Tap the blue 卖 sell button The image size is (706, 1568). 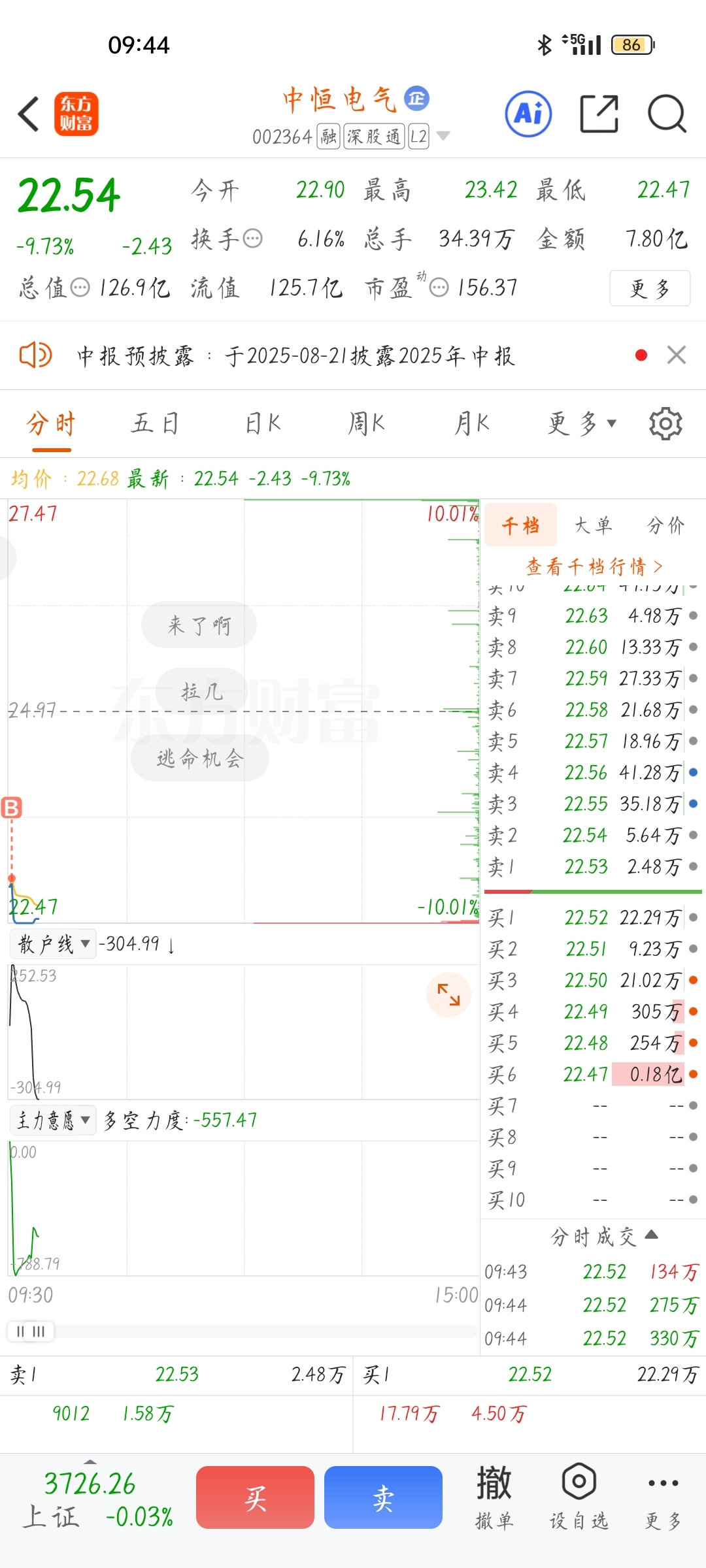383,1497
